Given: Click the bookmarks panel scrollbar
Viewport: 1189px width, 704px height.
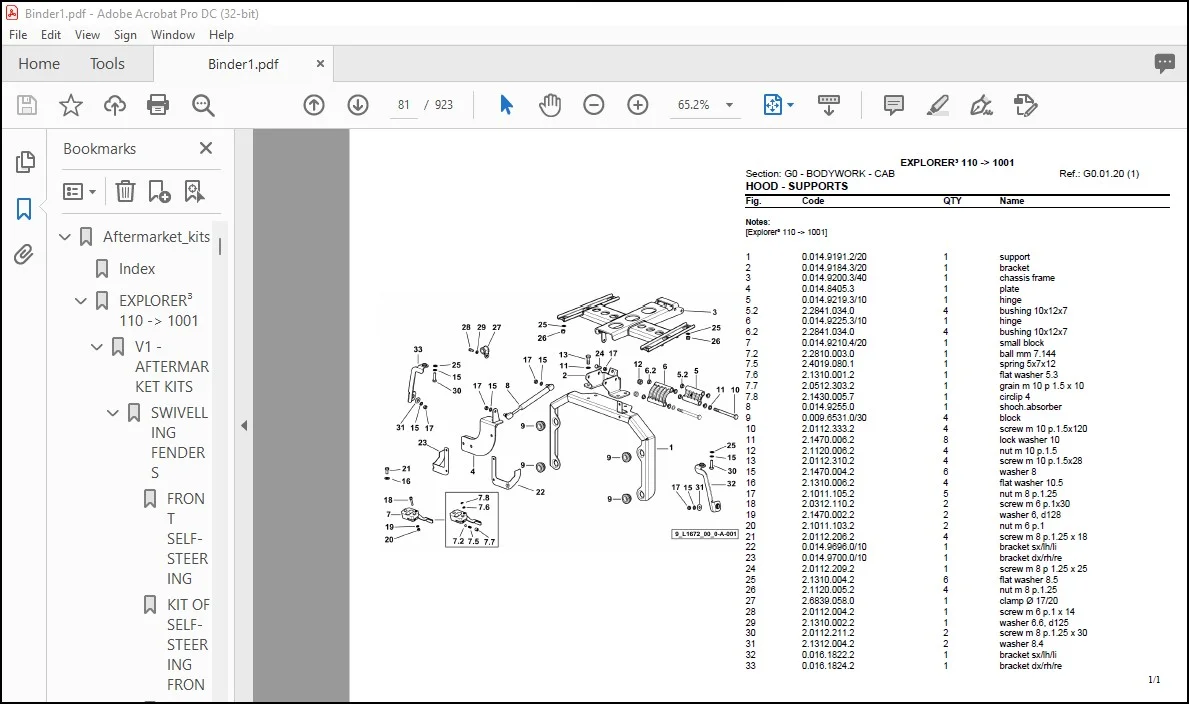Looking at the screenshot, I should pyautogui.click(x=220, y=247).
